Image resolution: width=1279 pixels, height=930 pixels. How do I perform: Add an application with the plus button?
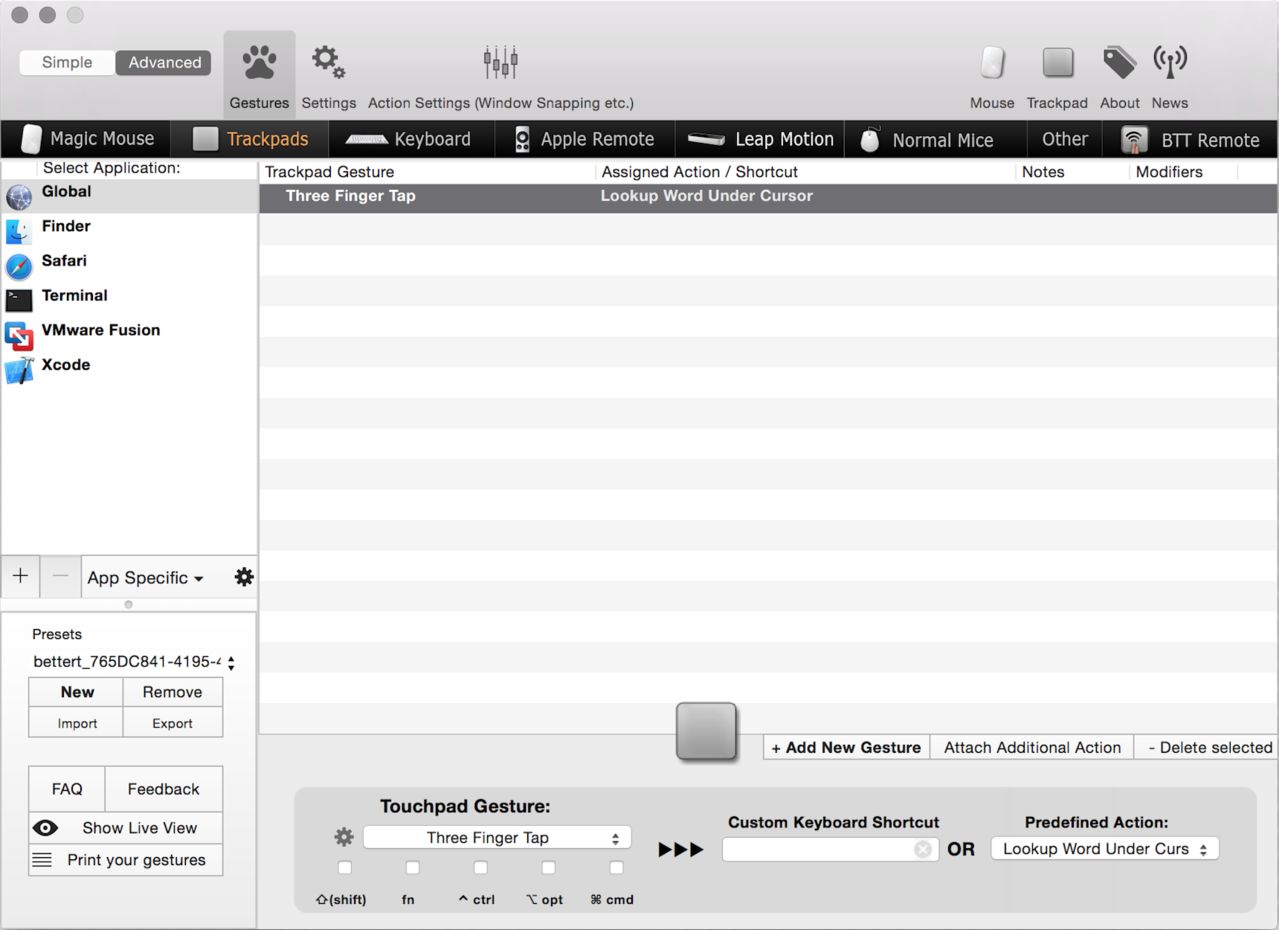point(20,576)
